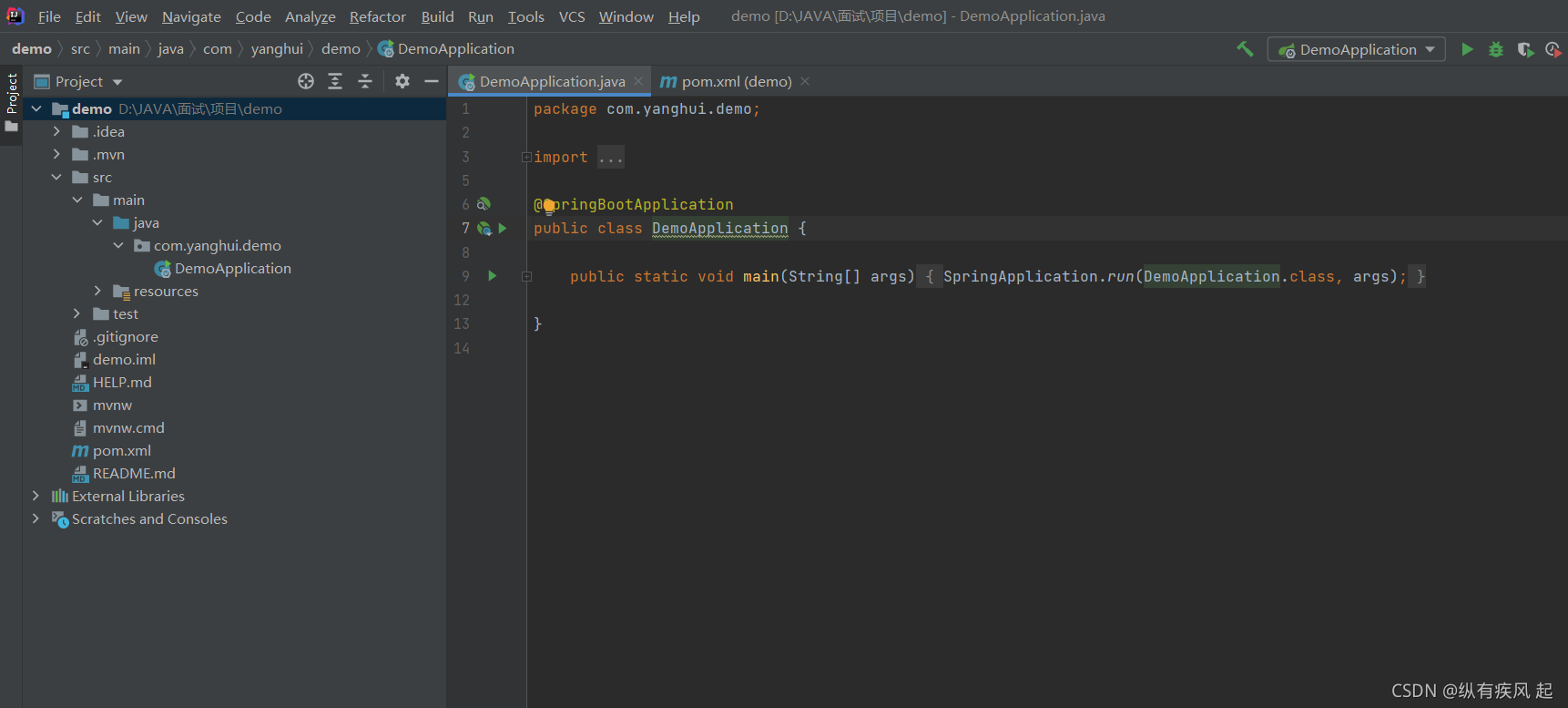
Task: Open the Refactor menu
Action: click(378, 16)
